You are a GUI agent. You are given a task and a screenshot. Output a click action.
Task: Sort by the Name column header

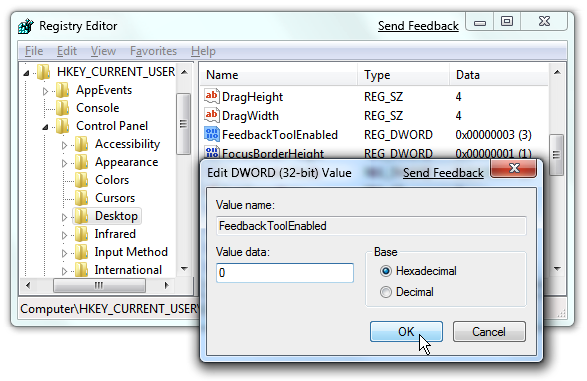pyautogui.click(x=278, y=75)
